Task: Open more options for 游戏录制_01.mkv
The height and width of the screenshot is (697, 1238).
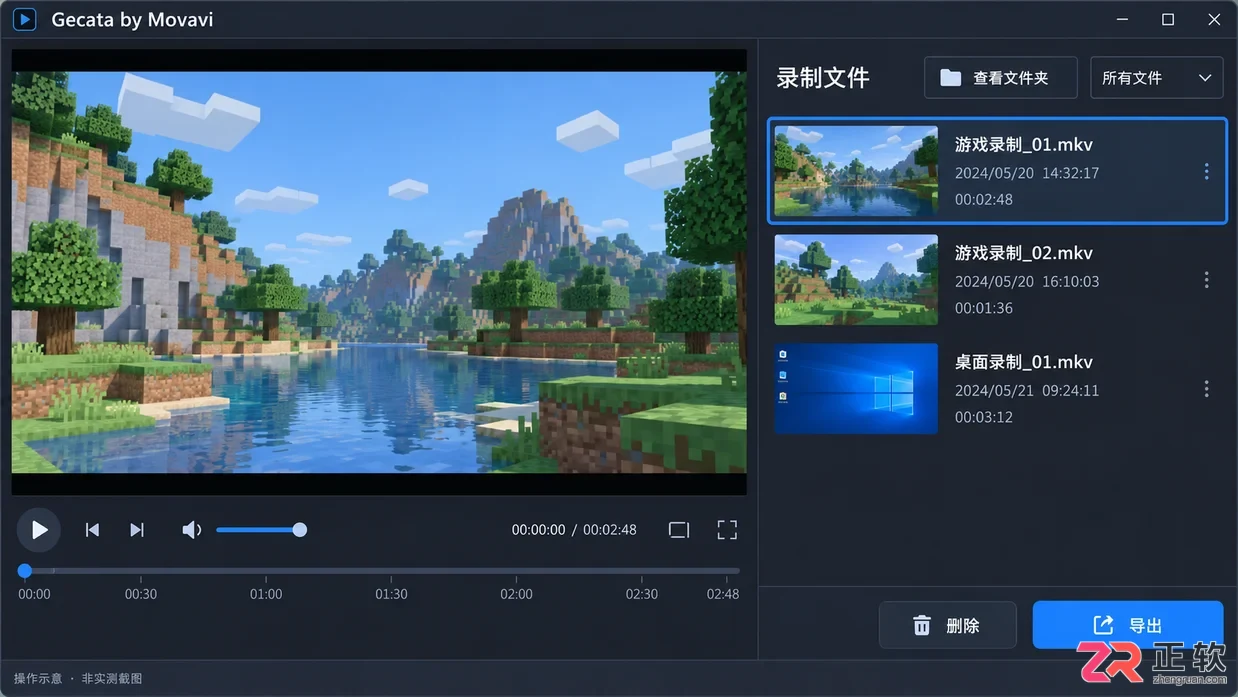Action: [x=1206, y=172]
